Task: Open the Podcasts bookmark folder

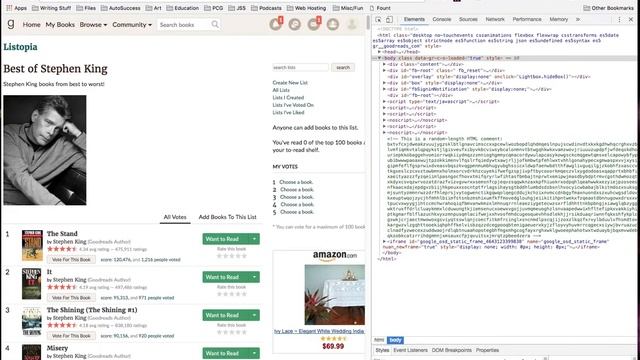Action: [267, 8]
